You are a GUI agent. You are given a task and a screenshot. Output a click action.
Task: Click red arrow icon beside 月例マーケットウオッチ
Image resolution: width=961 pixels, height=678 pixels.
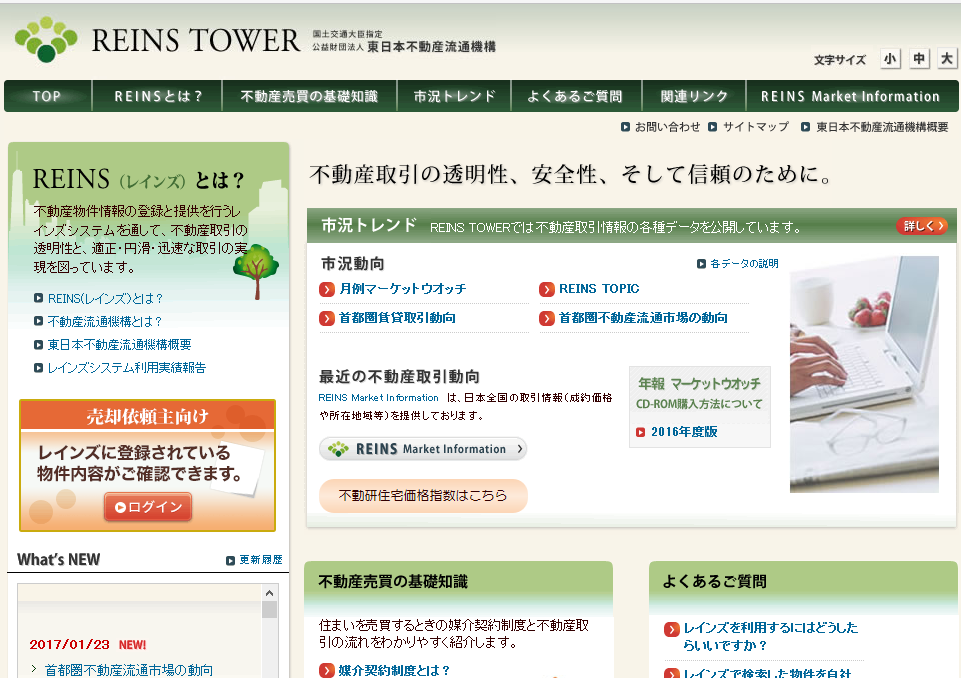327,289
